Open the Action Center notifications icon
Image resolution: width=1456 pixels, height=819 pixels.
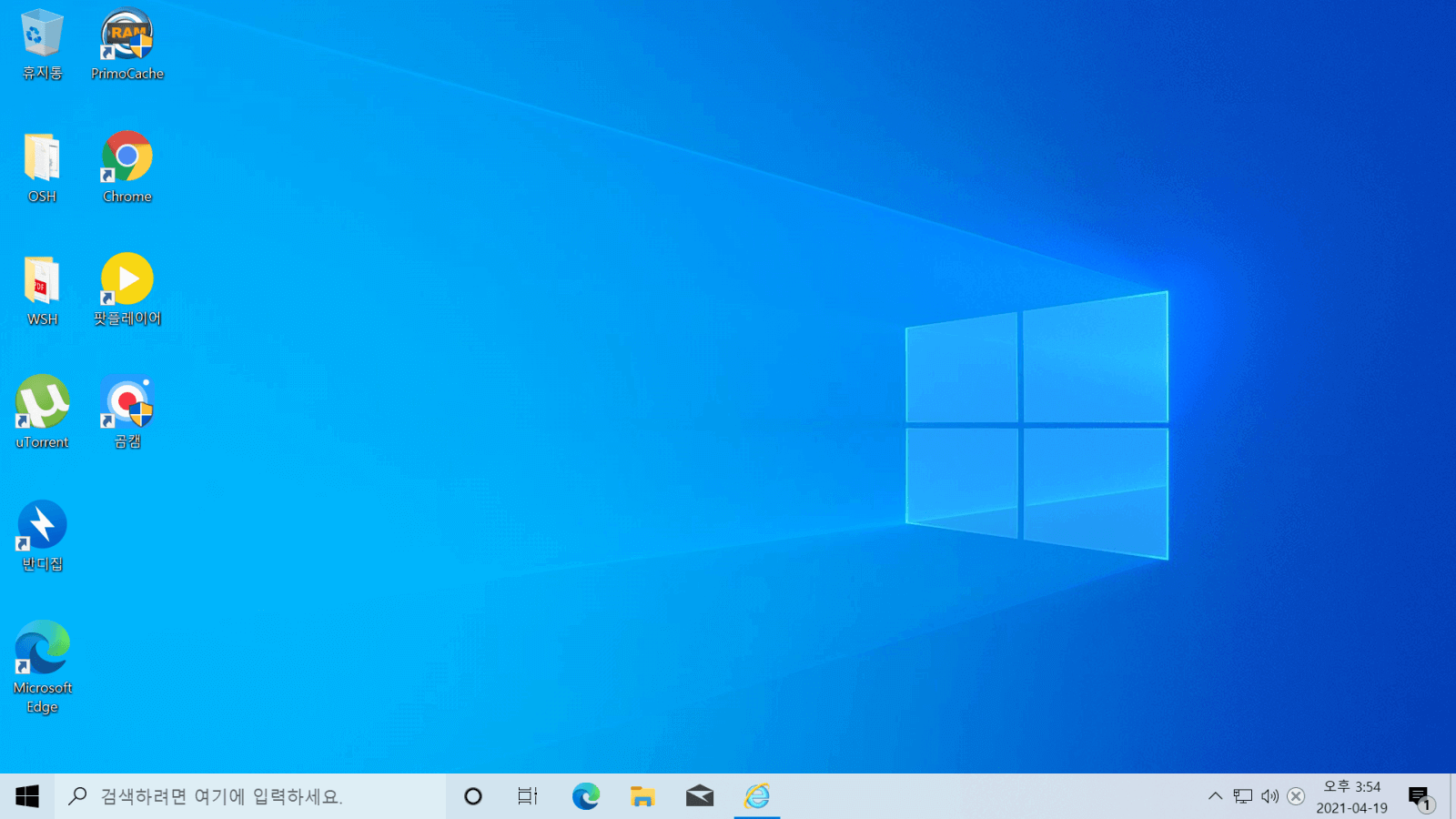(1421, 798)
